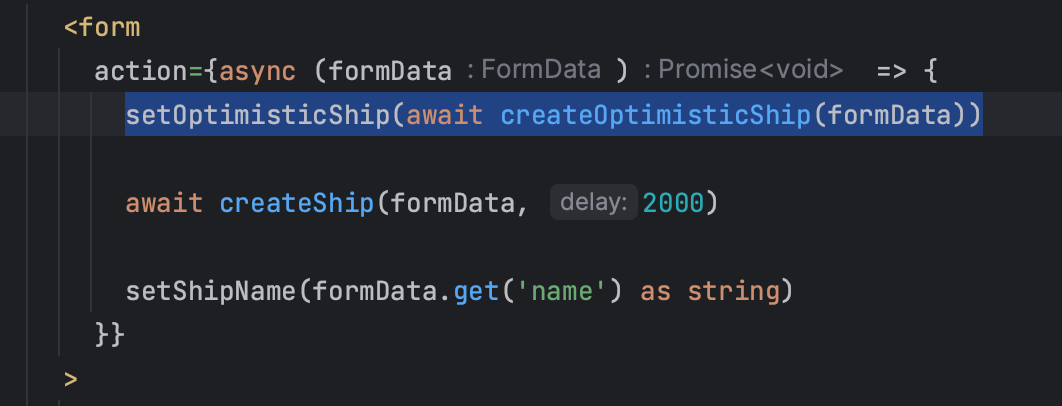
Task: Click the await keyword before createOptimisticShip
Action: [x=444, y=115]
